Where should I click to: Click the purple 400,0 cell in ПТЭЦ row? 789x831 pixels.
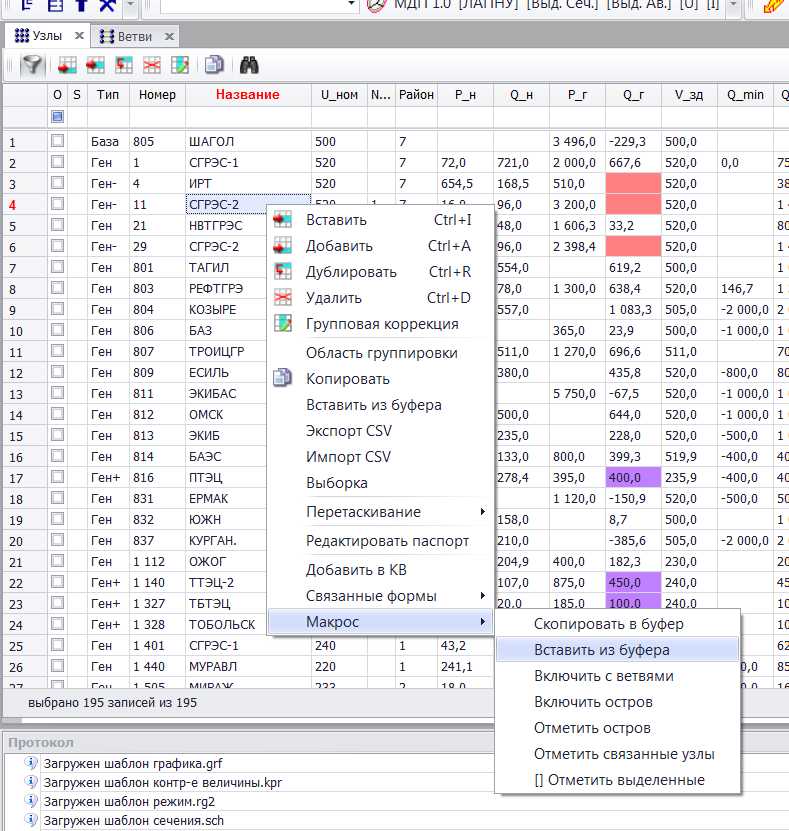click(x=633, y=478)
